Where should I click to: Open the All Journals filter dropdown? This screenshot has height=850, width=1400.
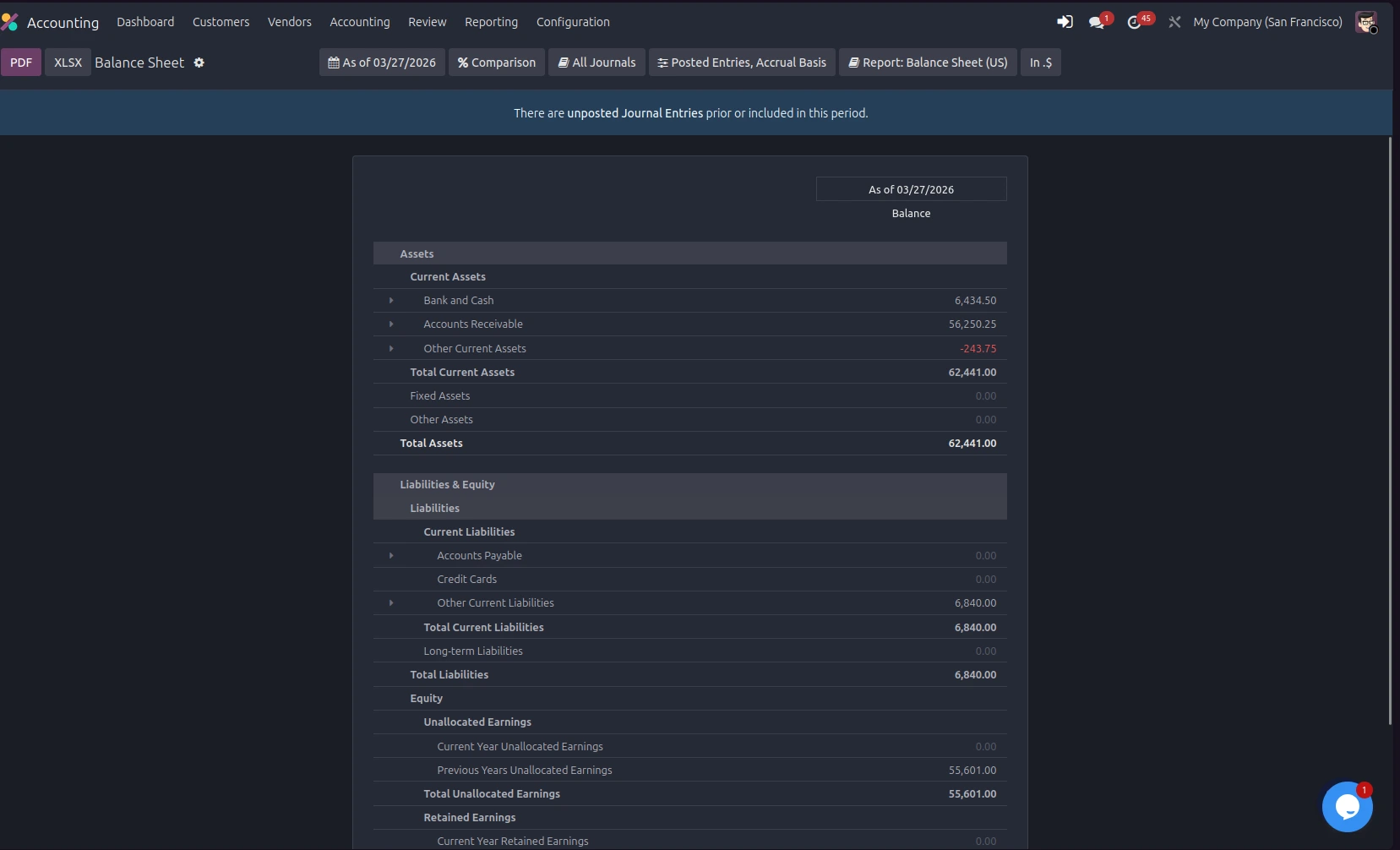(596, 63)
